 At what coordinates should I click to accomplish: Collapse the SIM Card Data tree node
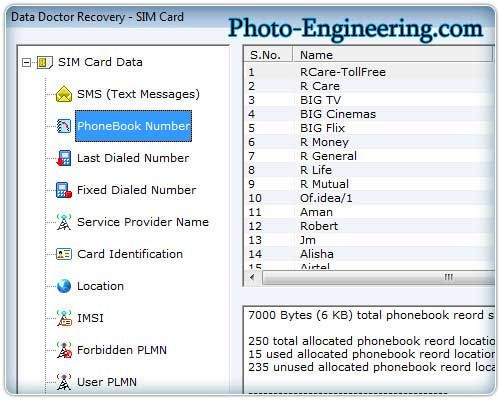click(x=26, y=62)
